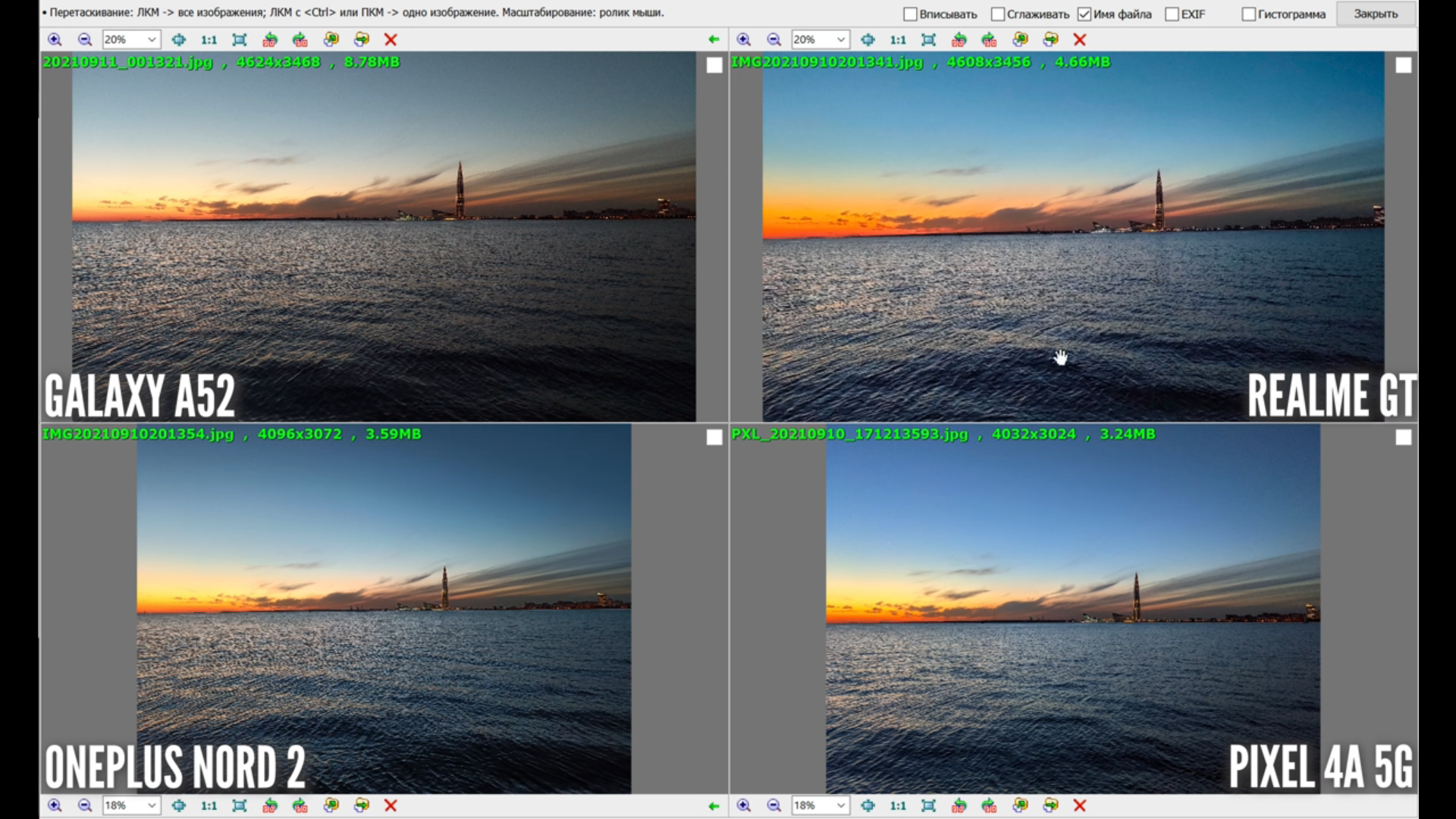Show the Гистограмма histogram option
Image resolution: width=1456 pixels, height=819 pixels.
pyautogui.click(x=1249, y=14)
